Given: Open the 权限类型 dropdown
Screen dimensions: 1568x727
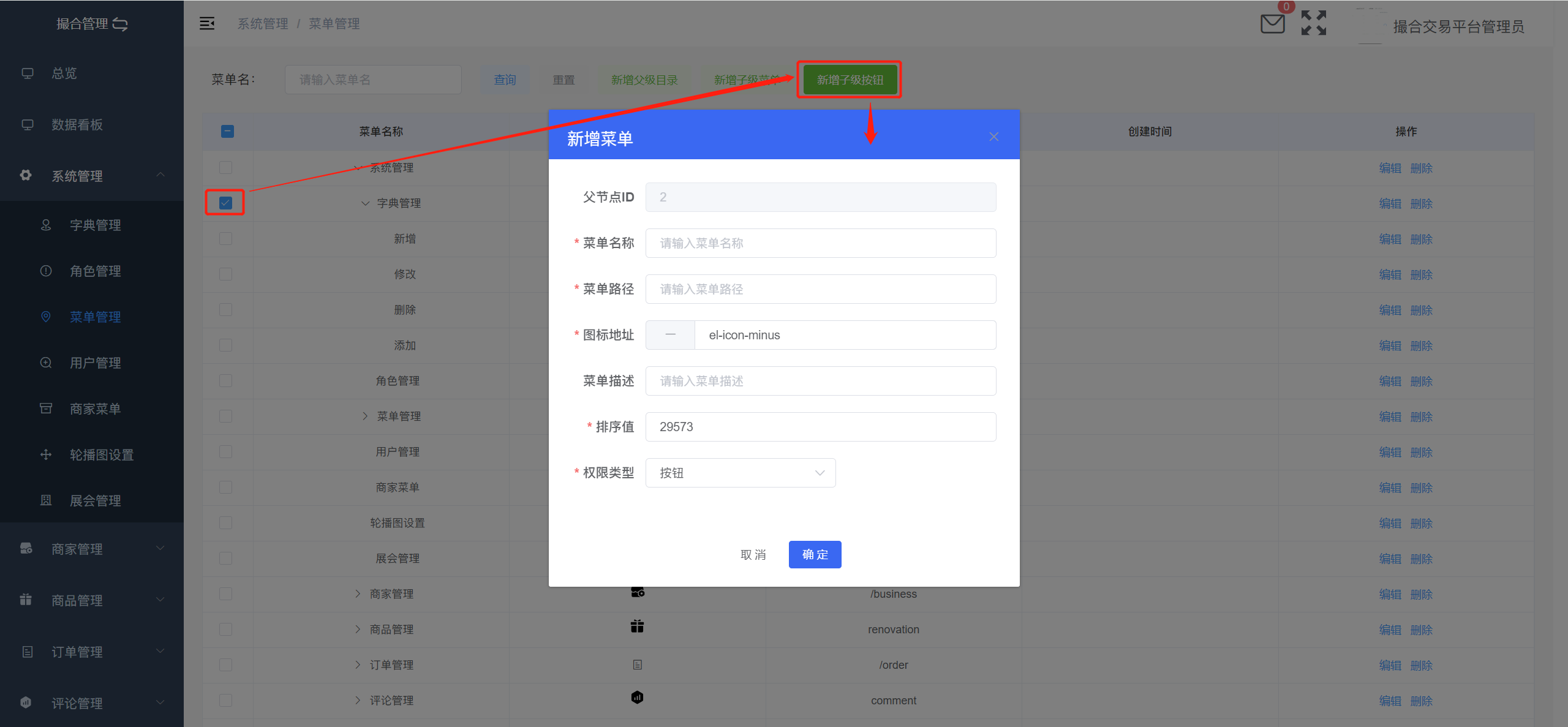Looking at the screenshot, I should (x=740, y=473).
